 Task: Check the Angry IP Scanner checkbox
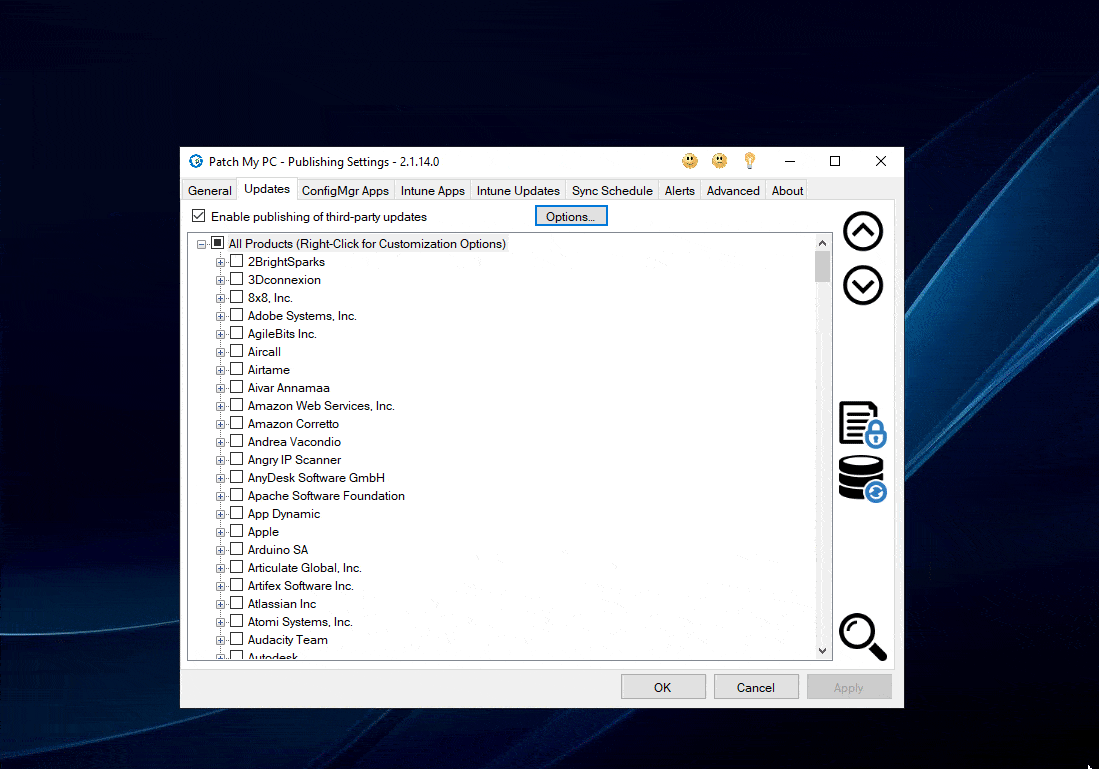tap(237, 459)
